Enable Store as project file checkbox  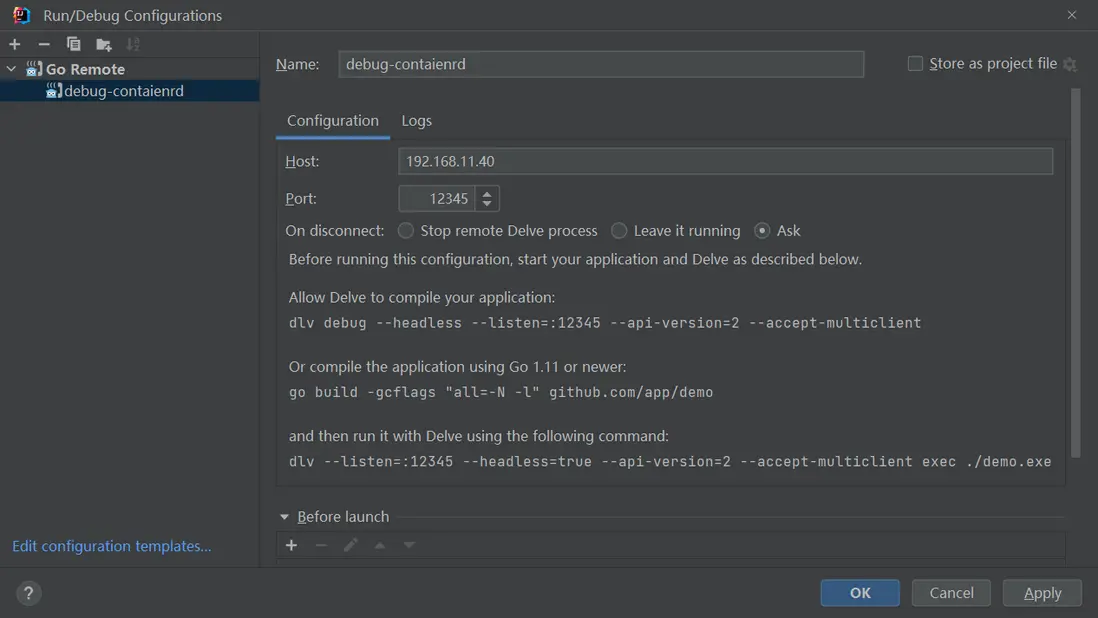pyautogui.click(x=914, y=63)
